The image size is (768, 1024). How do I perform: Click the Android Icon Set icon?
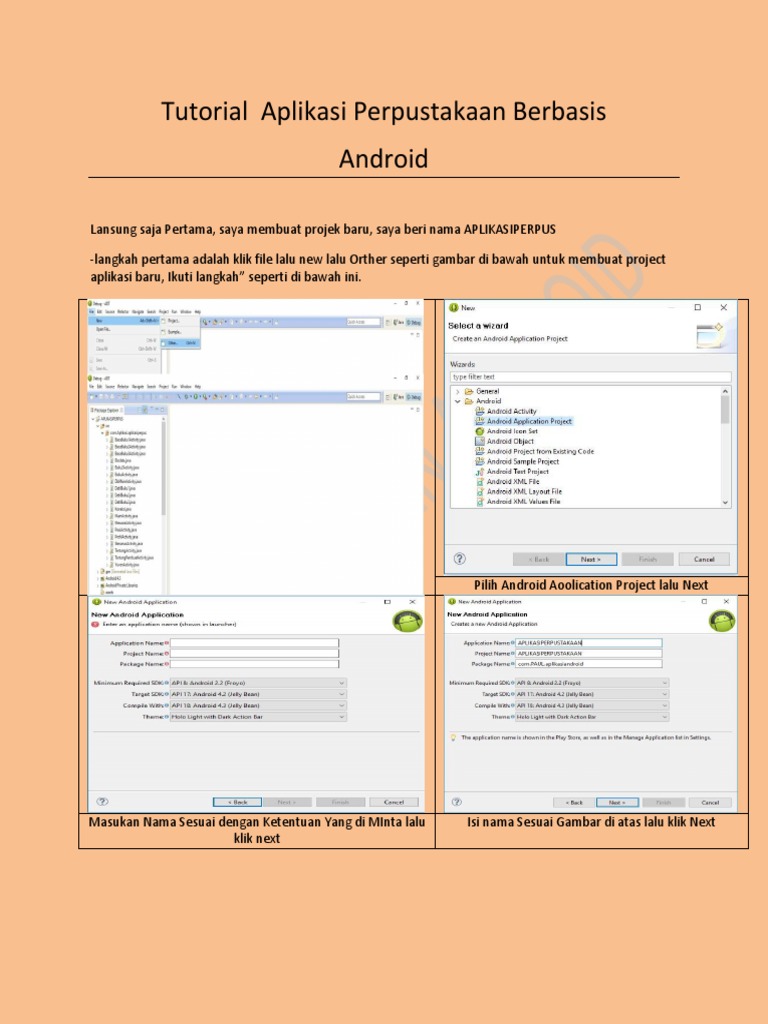[x=479, y=432]
